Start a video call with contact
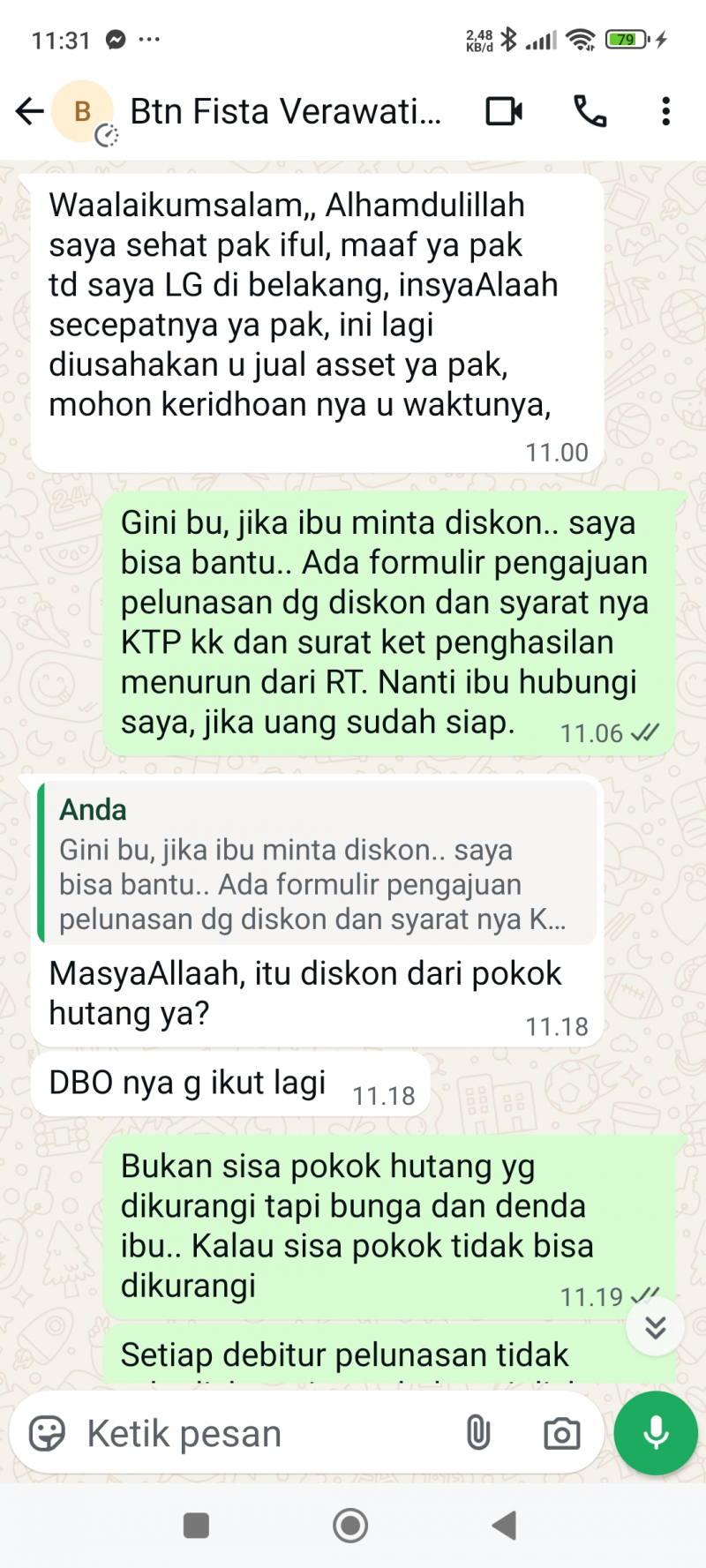Viewport: 706px width, 1568px height. click(x=504, y=111)
